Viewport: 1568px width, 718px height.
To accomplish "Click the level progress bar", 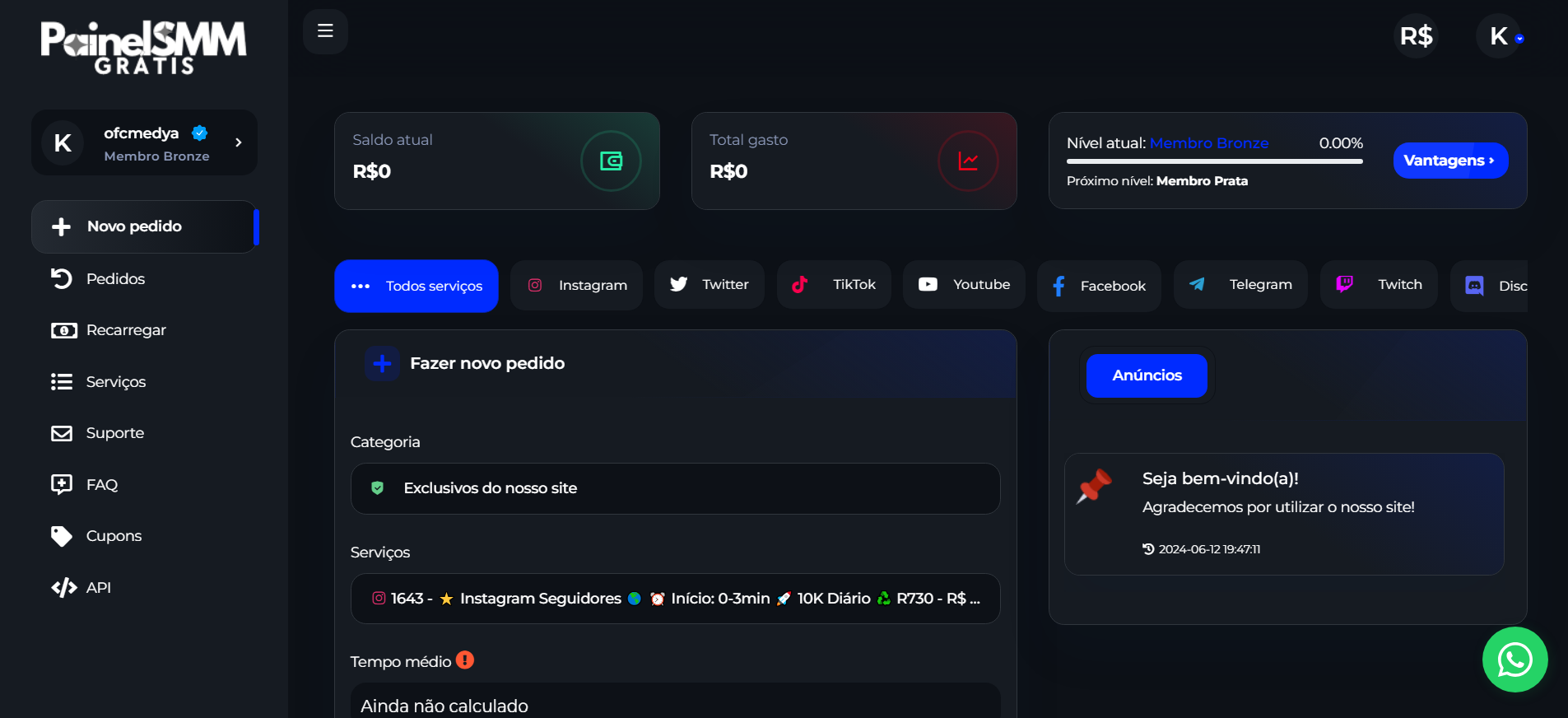I will [x=1215, y=161].
